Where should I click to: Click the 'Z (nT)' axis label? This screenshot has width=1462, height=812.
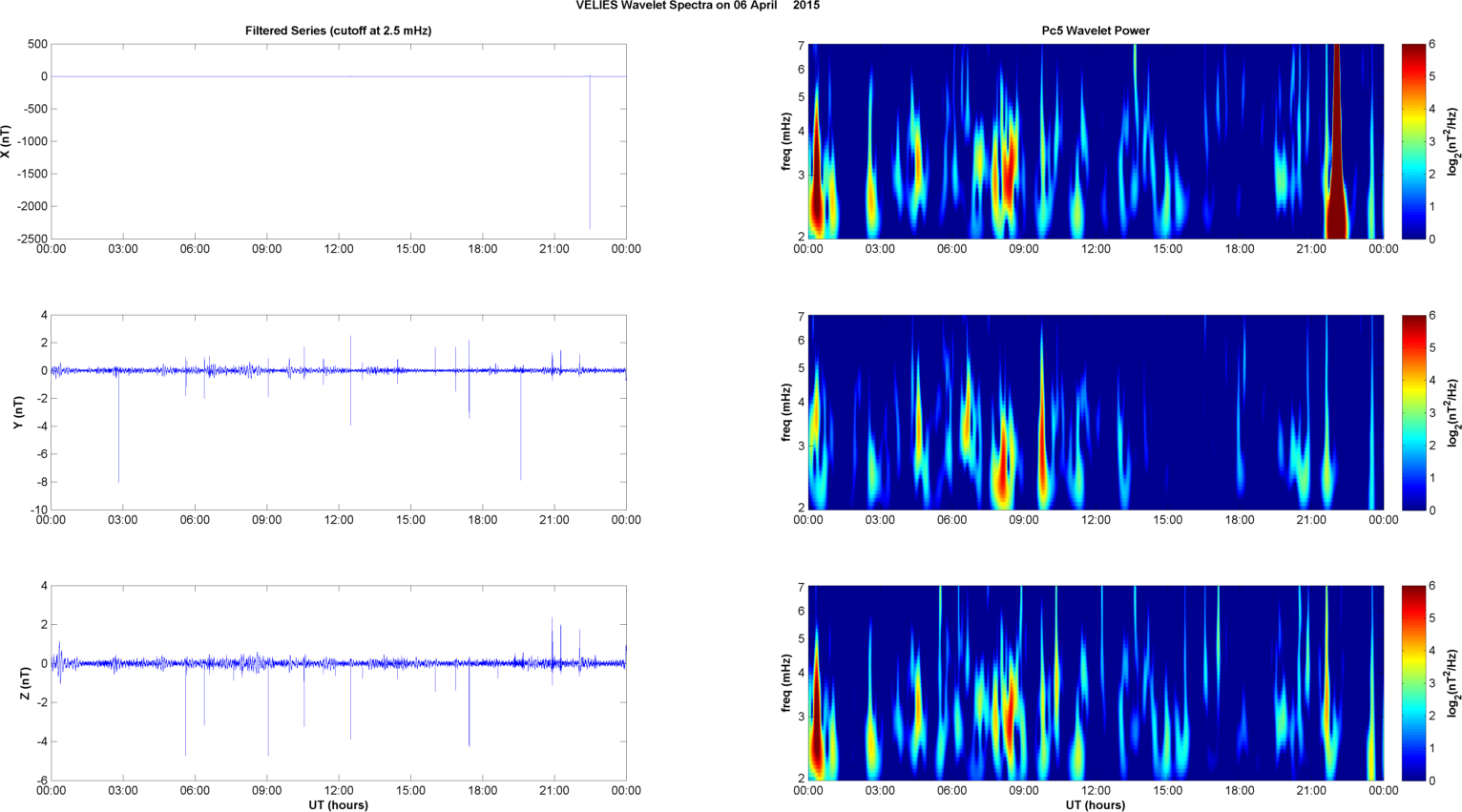[25, 683]
